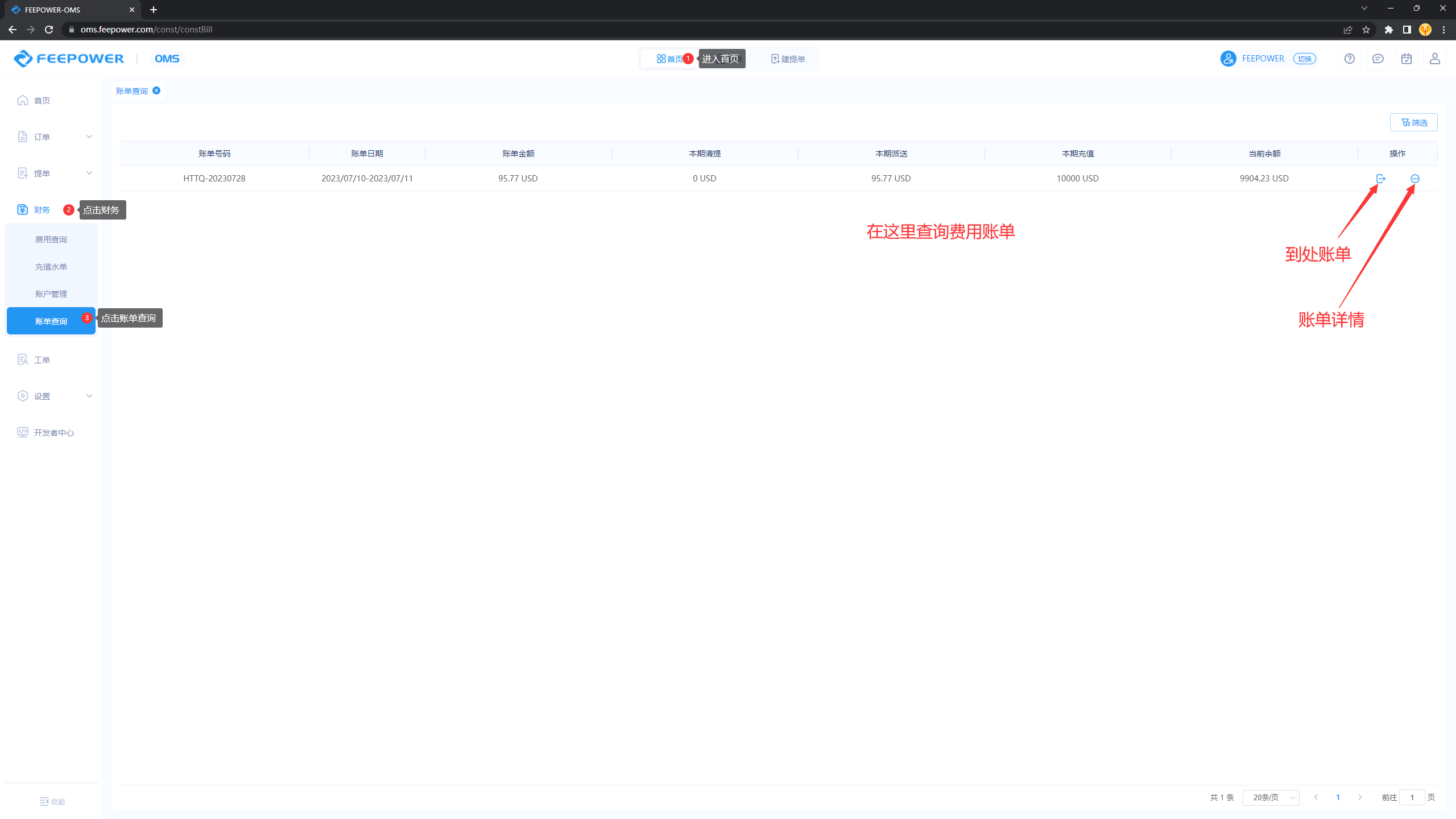Screen dimensions: 1456x819
Task: Select 费用查询 submenu item
Action: (x=51, y=239)
